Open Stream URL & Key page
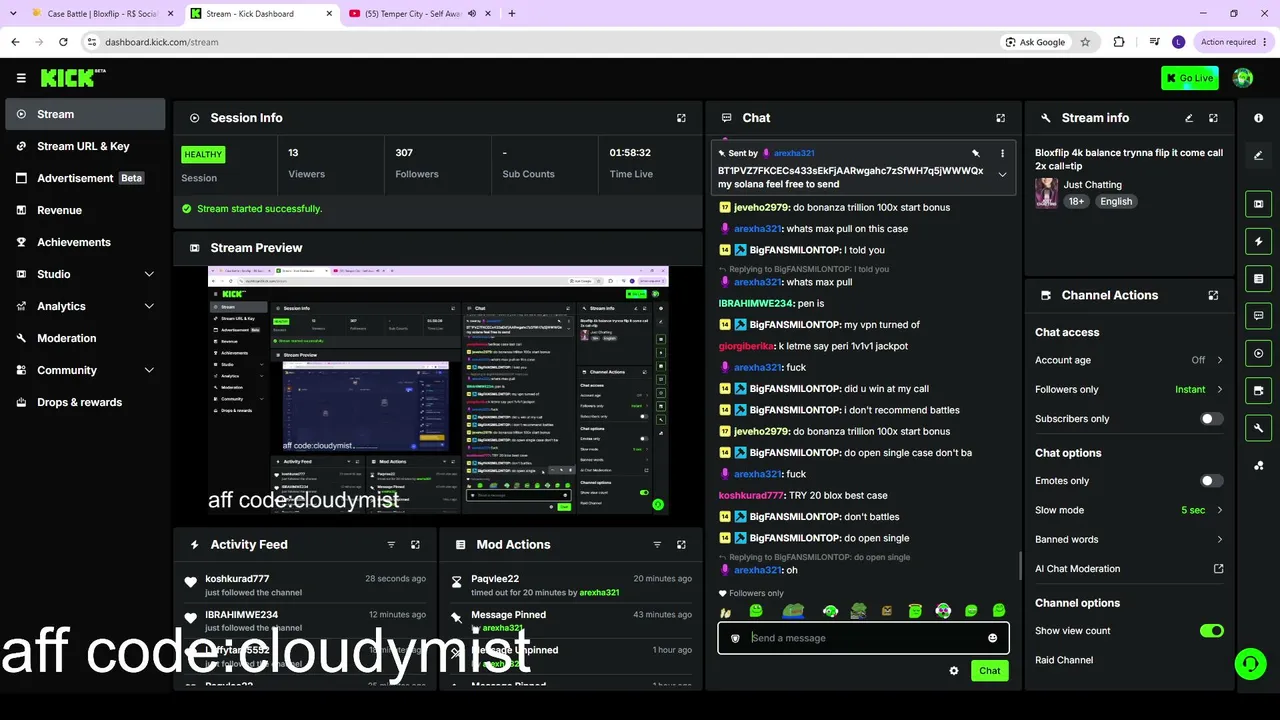 point(85,146)
